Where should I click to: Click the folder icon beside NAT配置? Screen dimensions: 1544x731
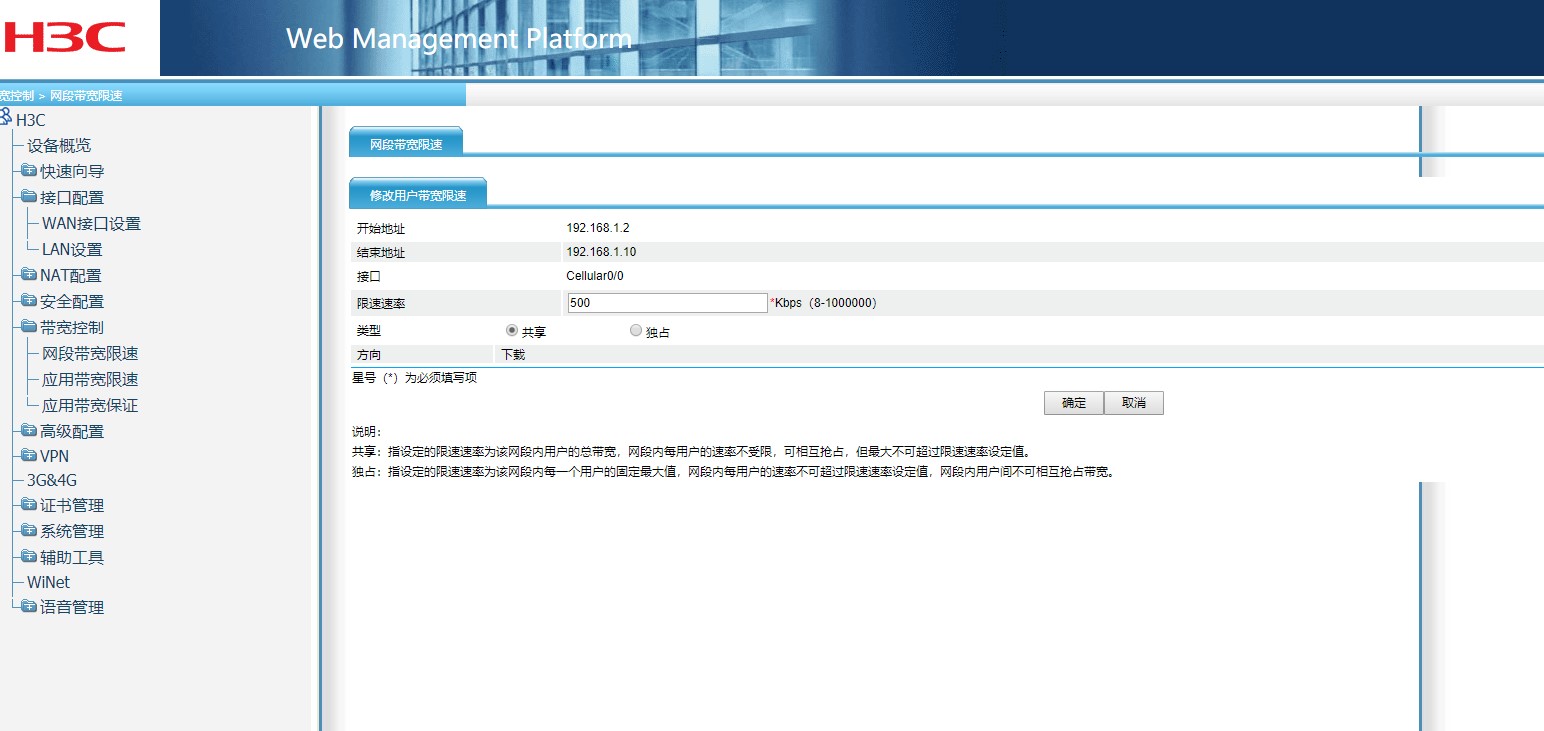click(29, 275)
